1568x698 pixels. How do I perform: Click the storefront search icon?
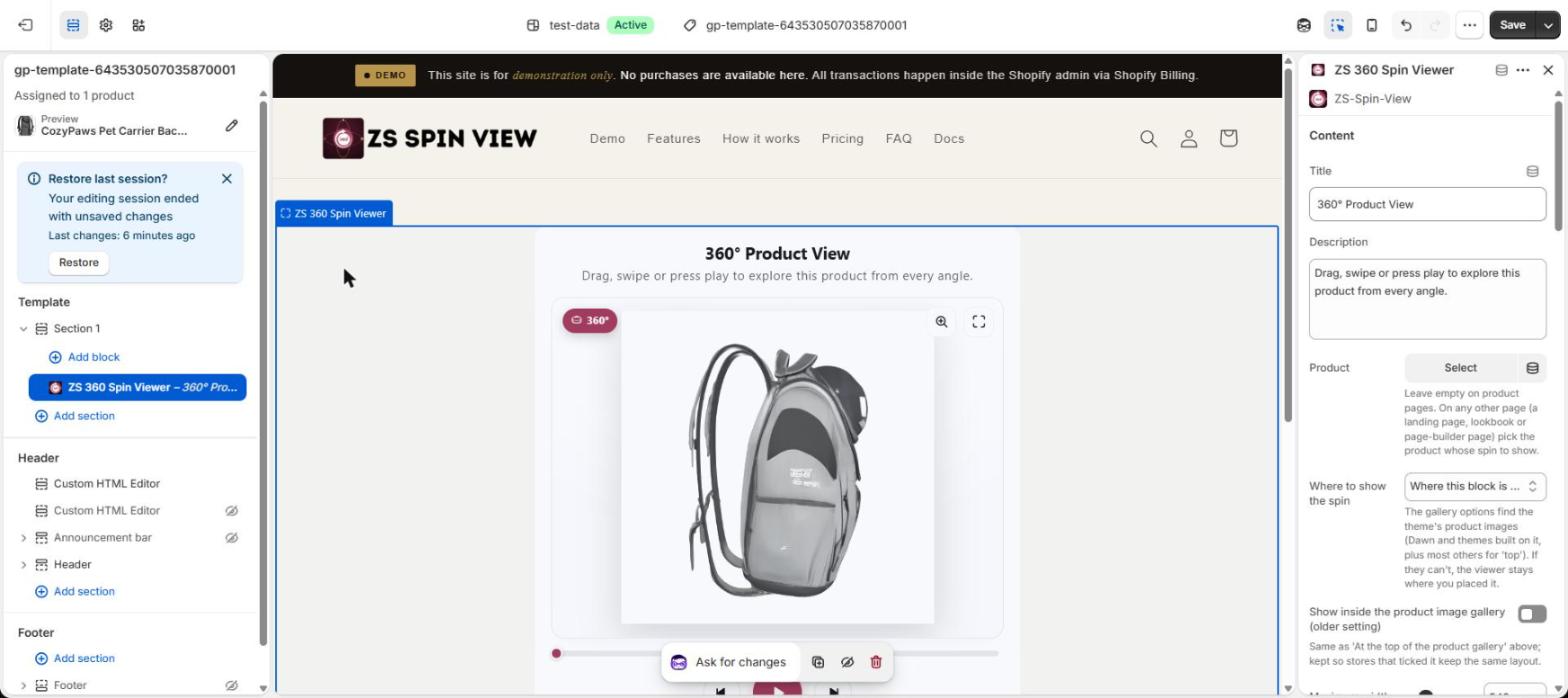coord(1149,139)
